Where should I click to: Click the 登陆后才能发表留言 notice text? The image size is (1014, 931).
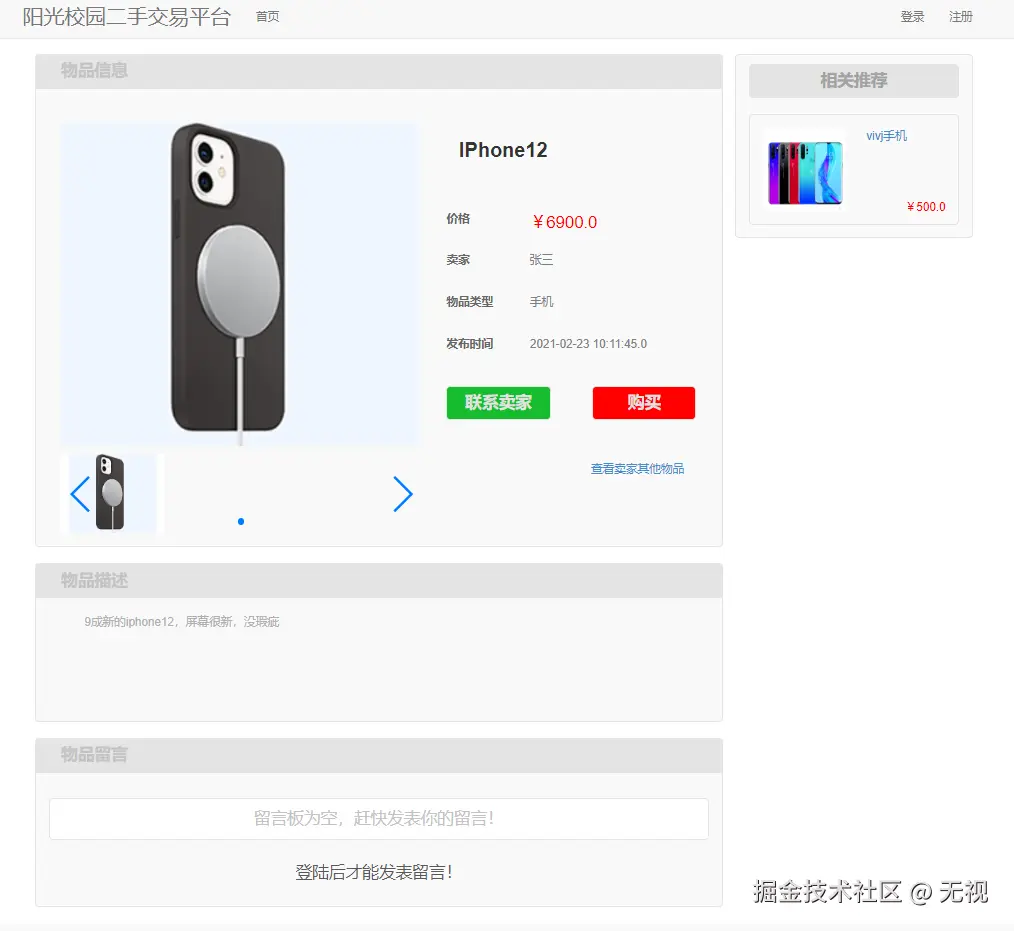pyautogui.click(x=374, y=872)
